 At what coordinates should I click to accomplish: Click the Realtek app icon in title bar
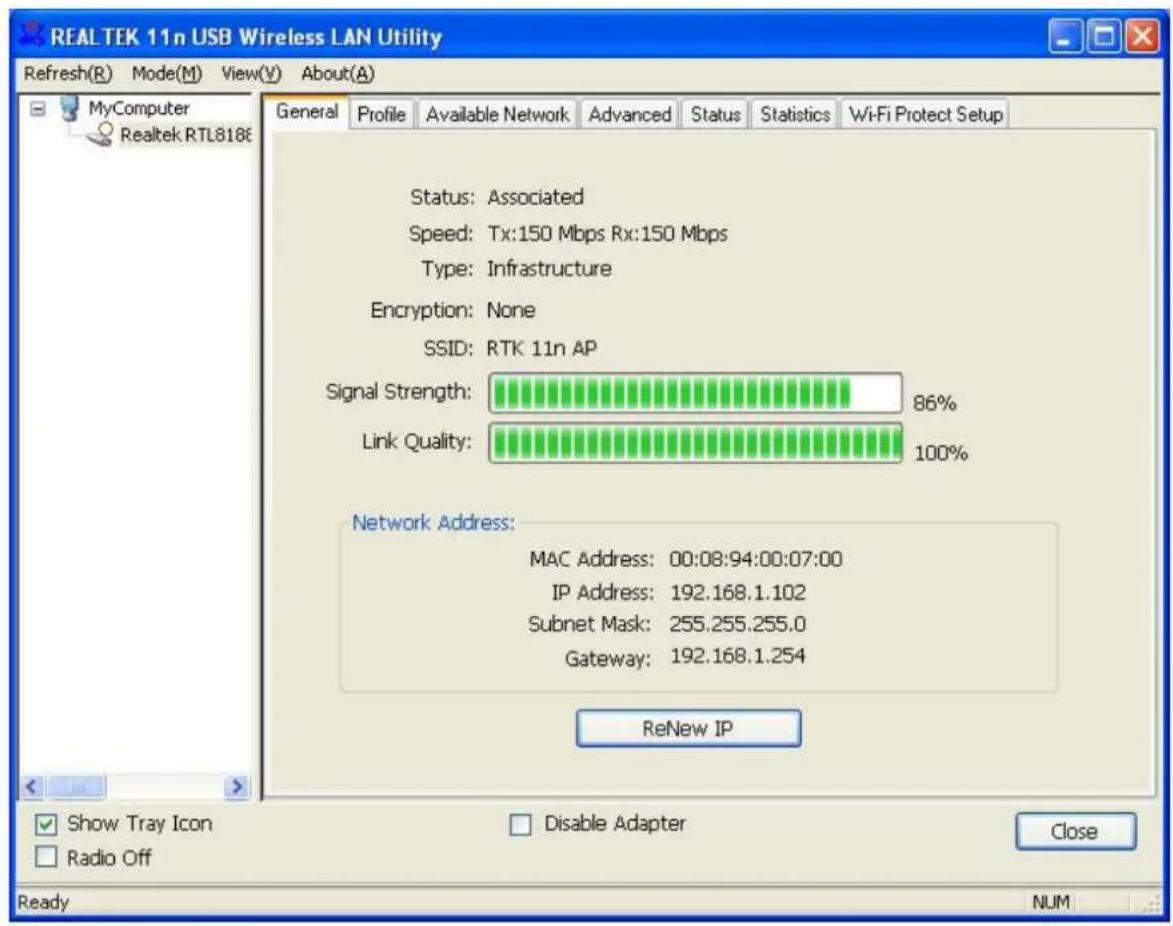31,34
